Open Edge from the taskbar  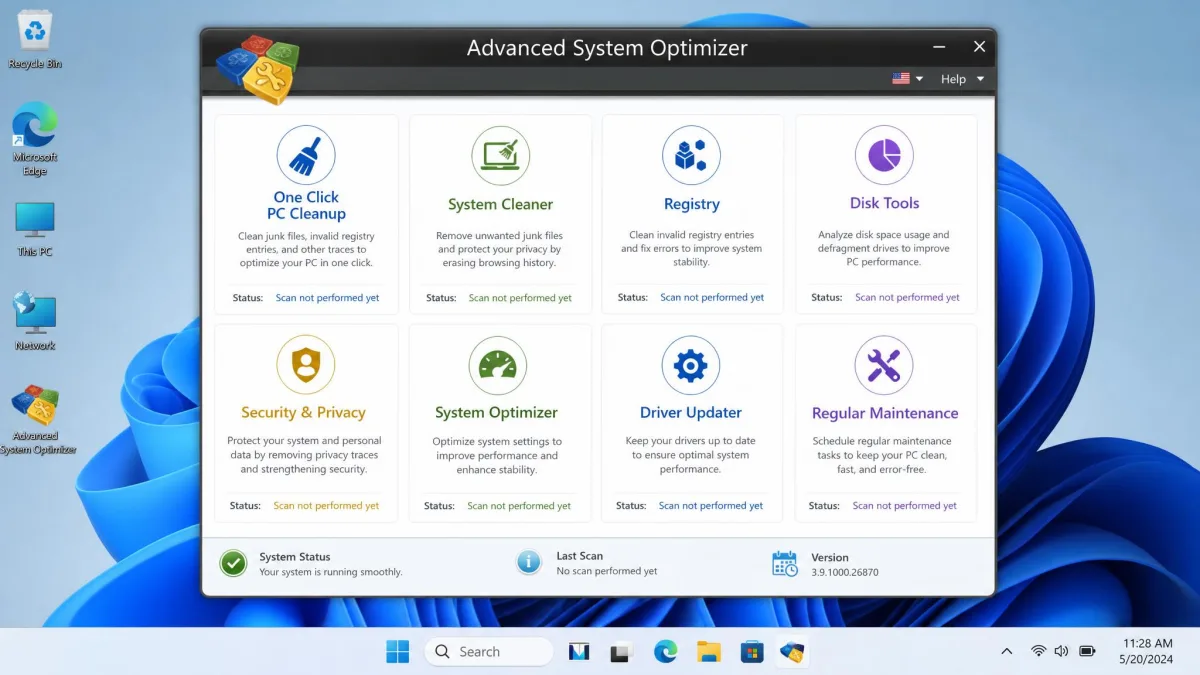pos(665,652)
